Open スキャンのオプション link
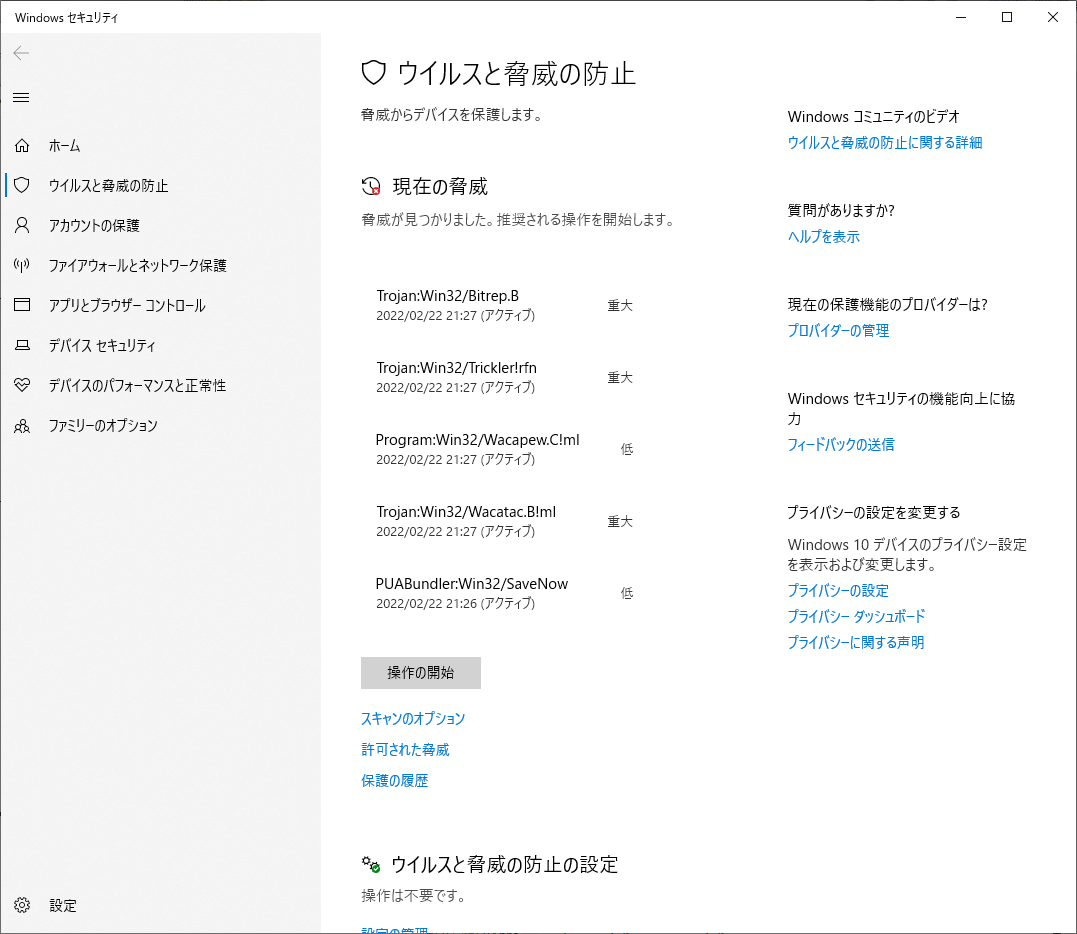Viewport: 1077px width, 934px height. click(413, 718)
